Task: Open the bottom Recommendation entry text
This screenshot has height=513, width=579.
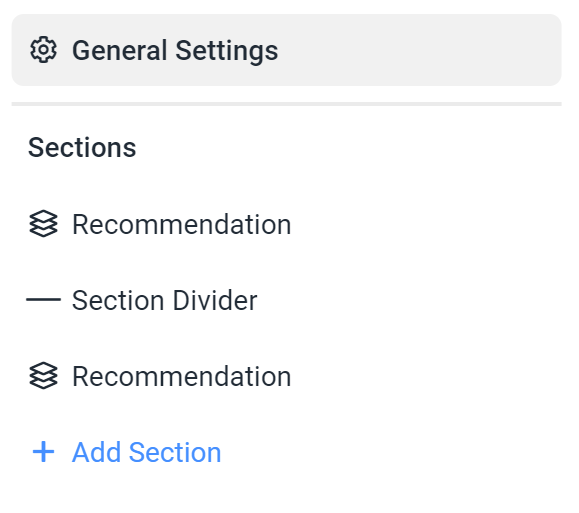Action: [182, 376]
